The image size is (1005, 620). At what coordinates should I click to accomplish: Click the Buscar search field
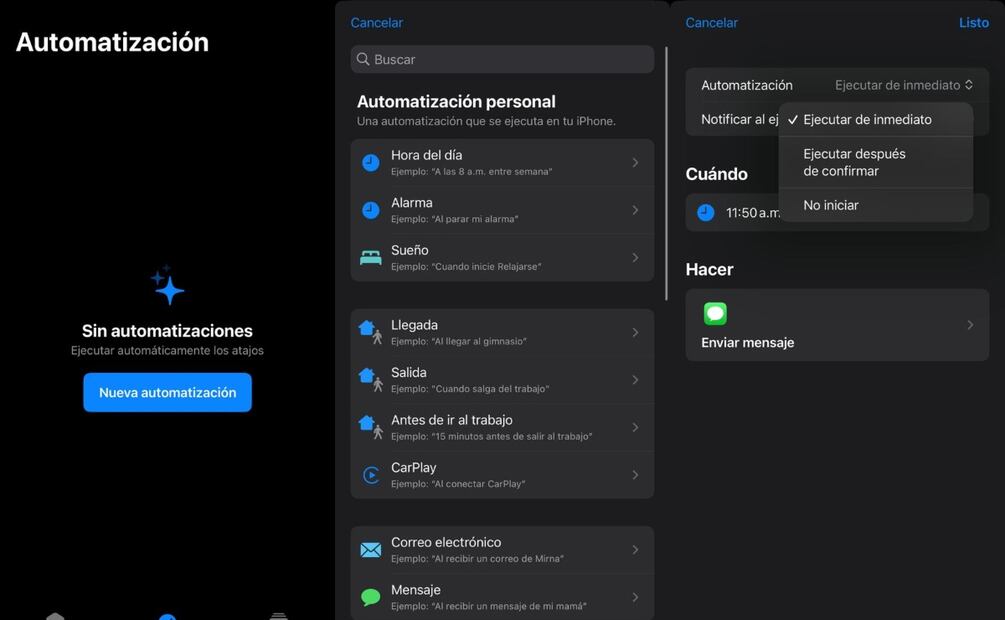point(502,60)
